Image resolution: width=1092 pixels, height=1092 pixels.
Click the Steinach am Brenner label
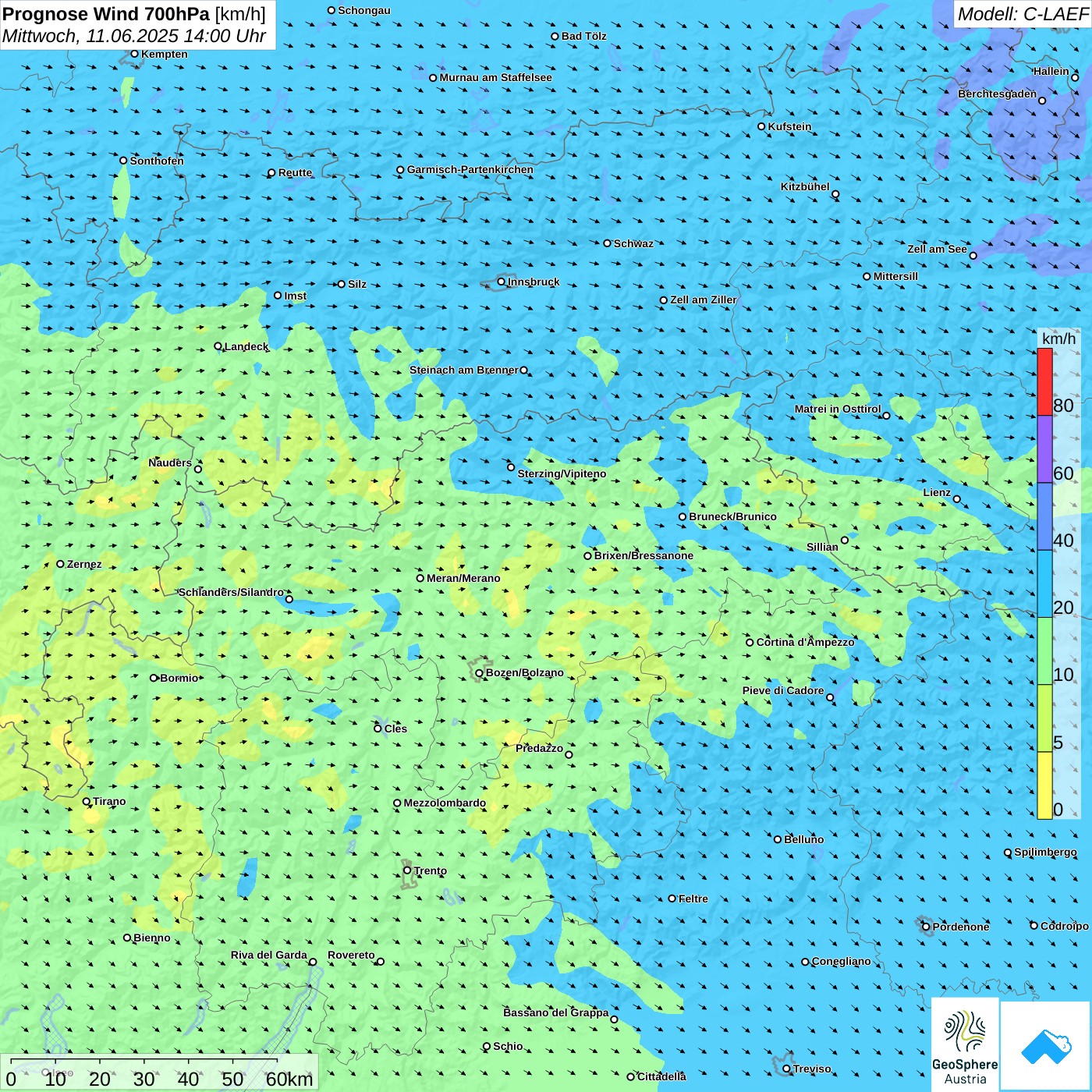tap(464, 370)
